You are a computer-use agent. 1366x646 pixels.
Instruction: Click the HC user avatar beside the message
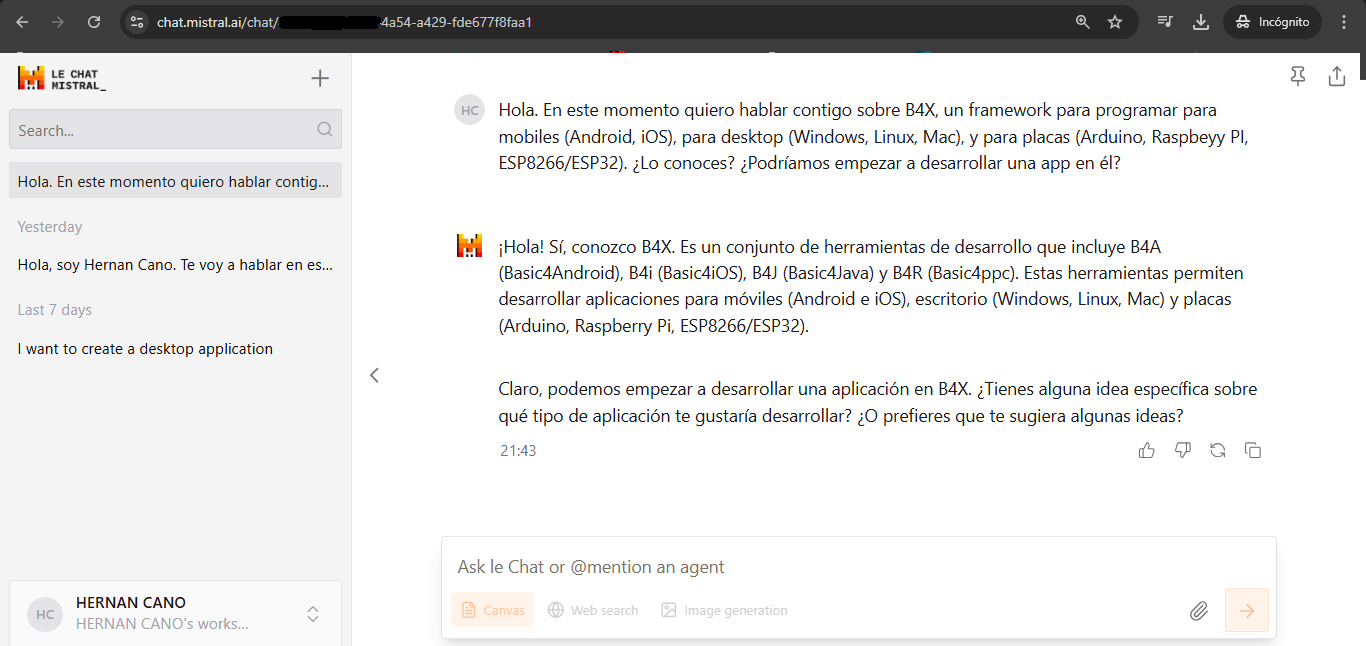(469, 110)
